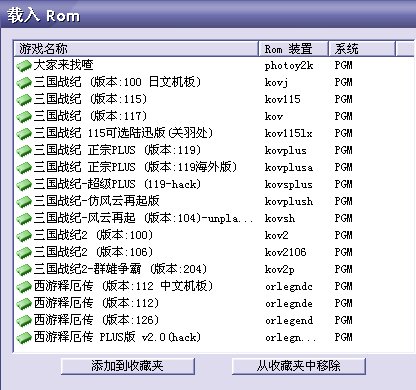Screen dimensions: 416x390
Task: Click the kov115 Rom name cell
Action: [283, 100]
